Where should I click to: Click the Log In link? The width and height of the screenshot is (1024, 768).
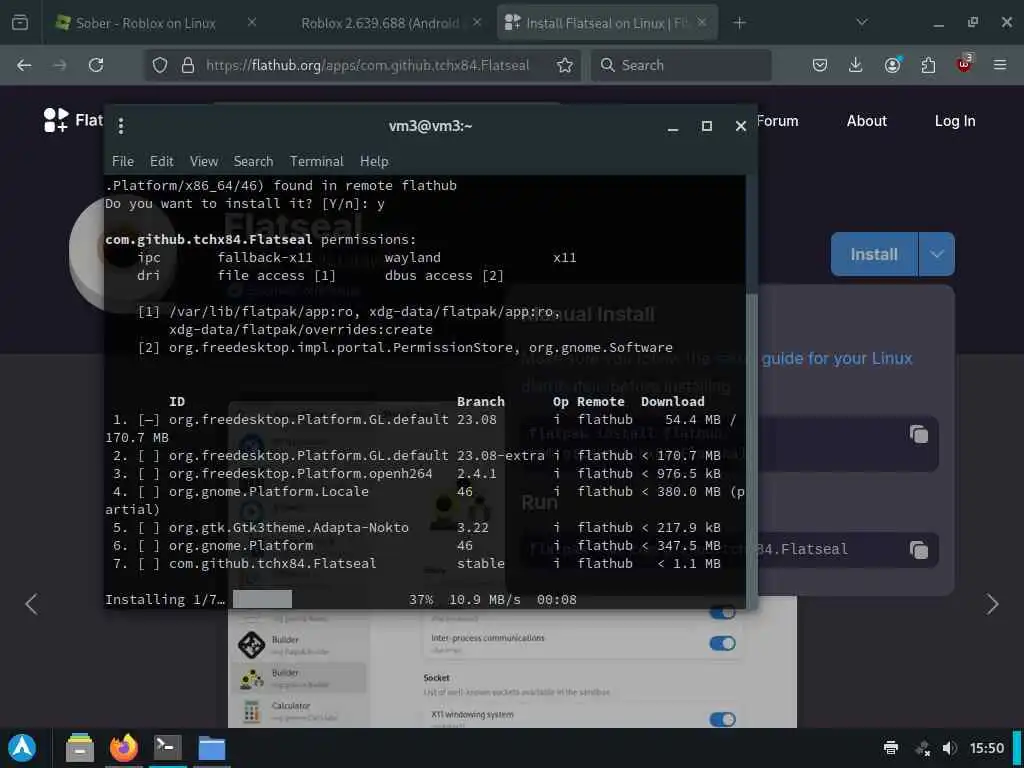pos(955,121)
